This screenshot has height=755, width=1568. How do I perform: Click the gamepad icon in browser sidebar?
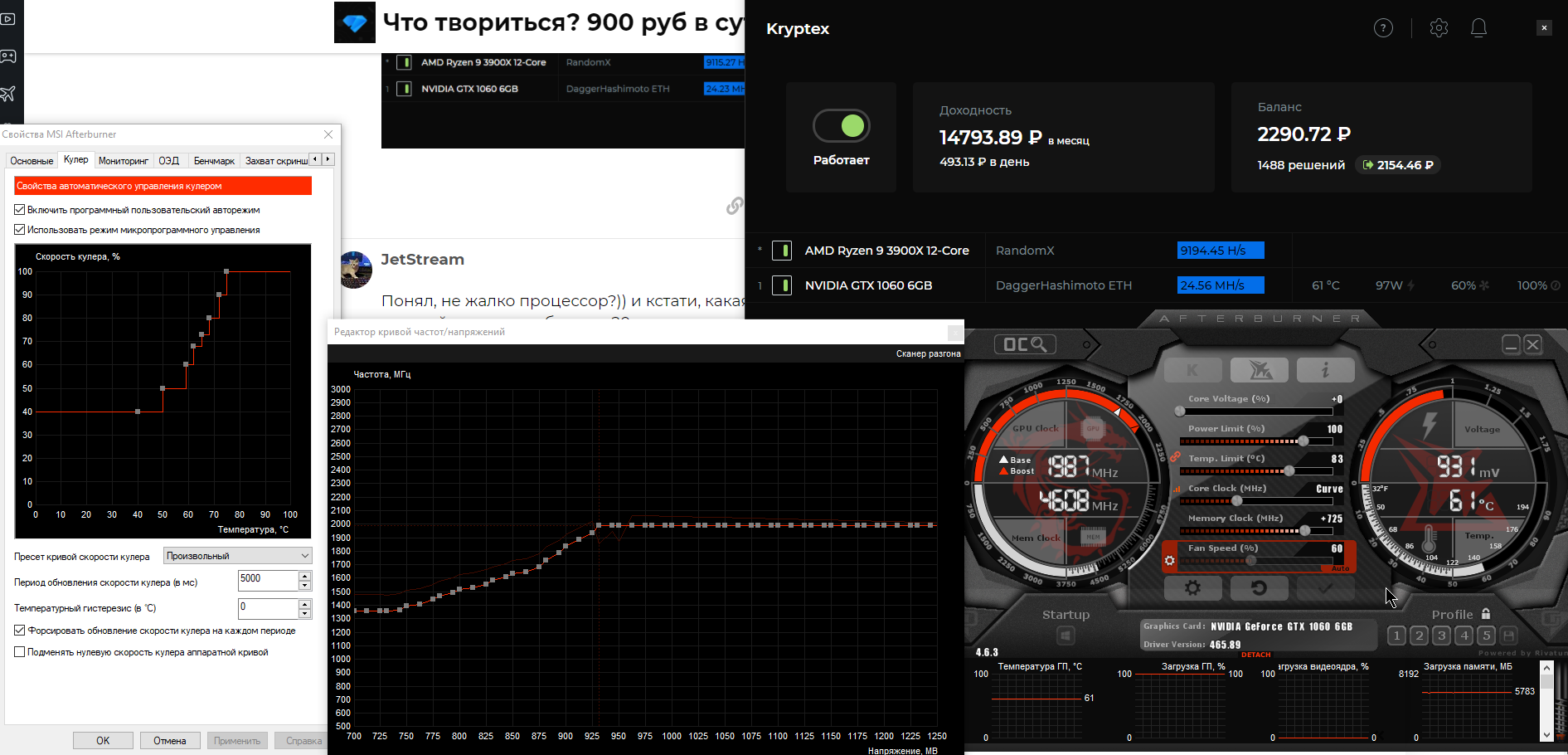(8, 56)
